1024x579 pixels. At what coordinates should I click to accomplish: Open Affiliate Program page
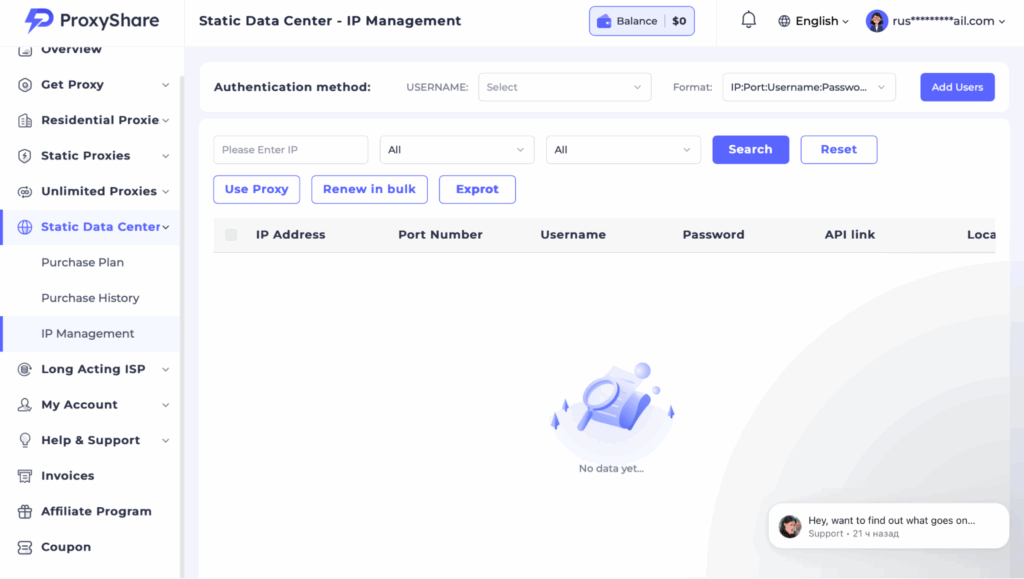click(96, 512)
